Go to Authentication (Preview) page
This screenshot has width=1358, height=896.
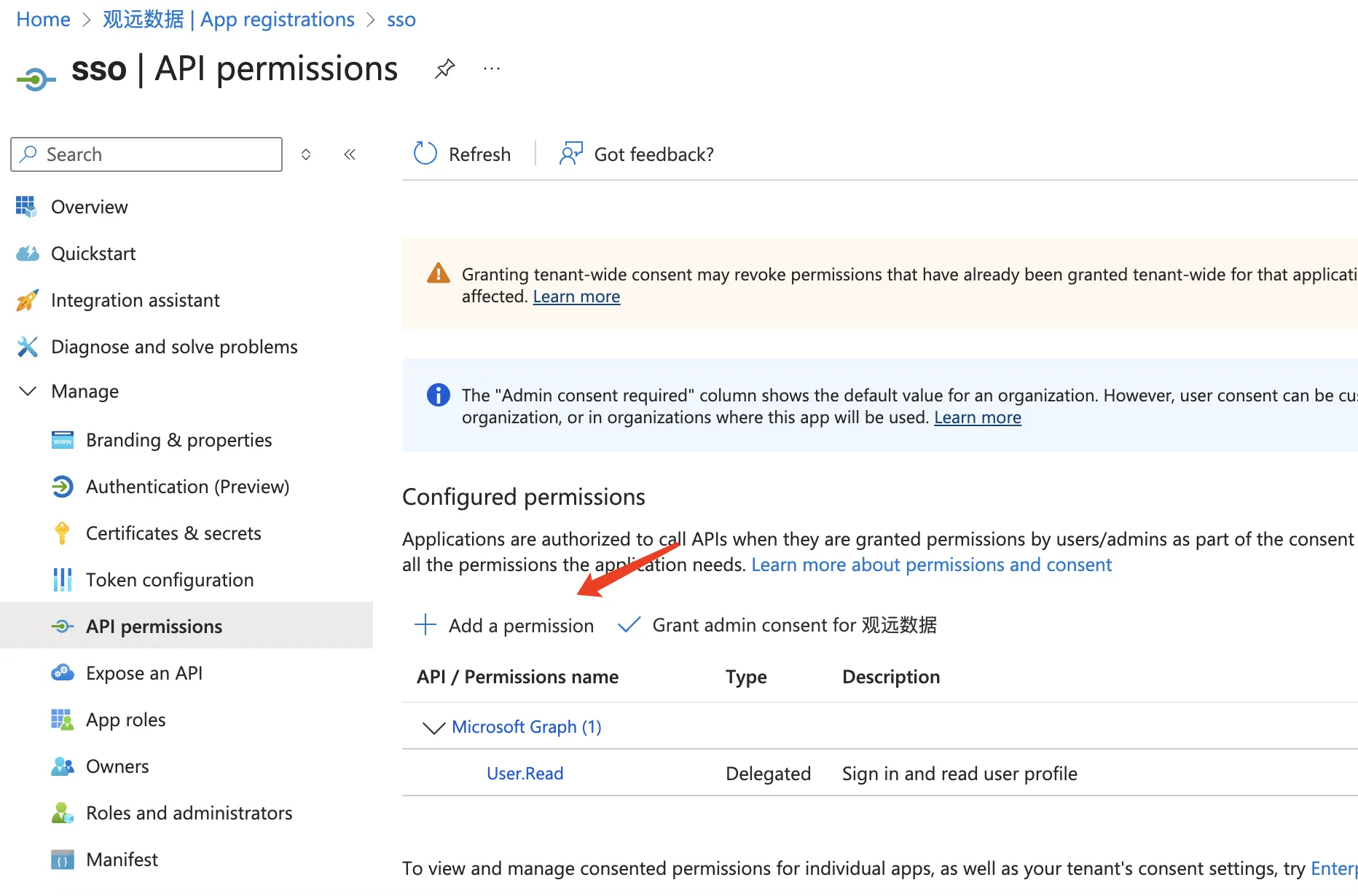click(187, 487)
